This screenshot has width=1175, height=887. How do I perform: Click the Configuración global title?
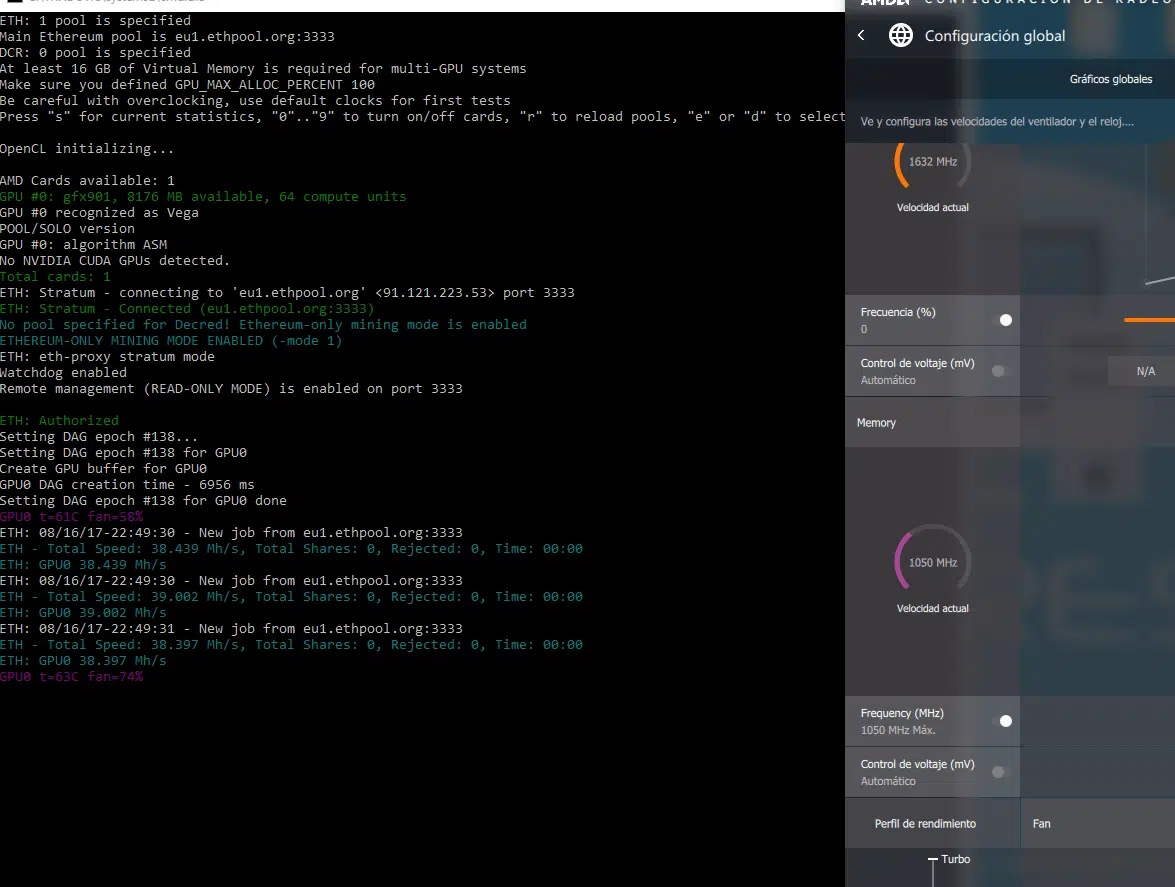(x=994, y=36)
